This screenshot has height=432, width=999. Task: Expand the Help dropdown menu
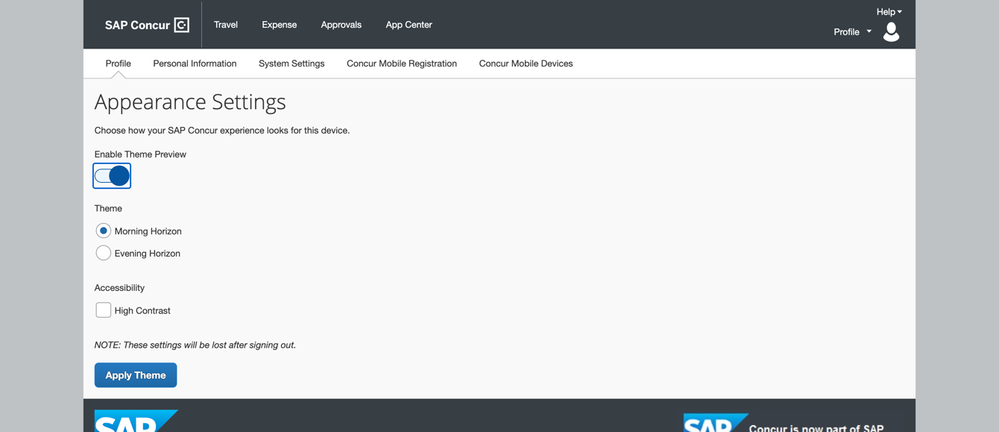tap(889, 11)
